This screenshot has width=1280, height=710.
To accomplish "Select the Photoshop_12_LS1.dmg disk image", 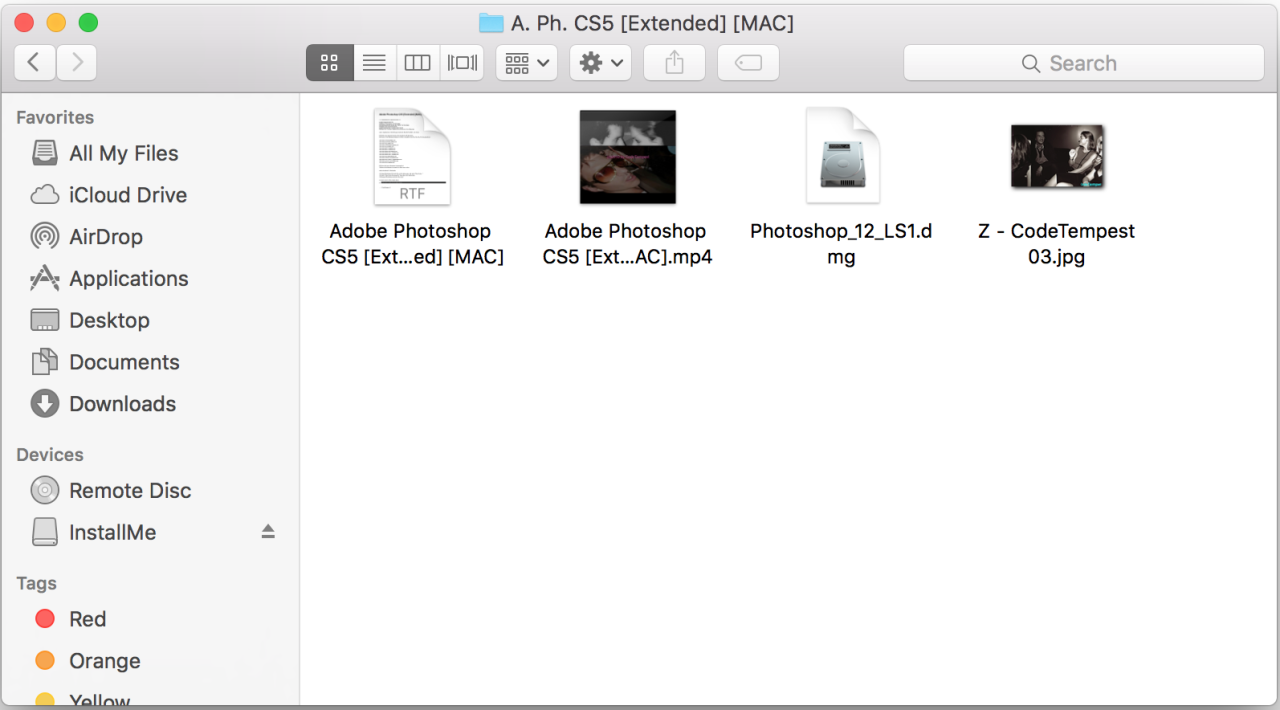I will (842, 157).
